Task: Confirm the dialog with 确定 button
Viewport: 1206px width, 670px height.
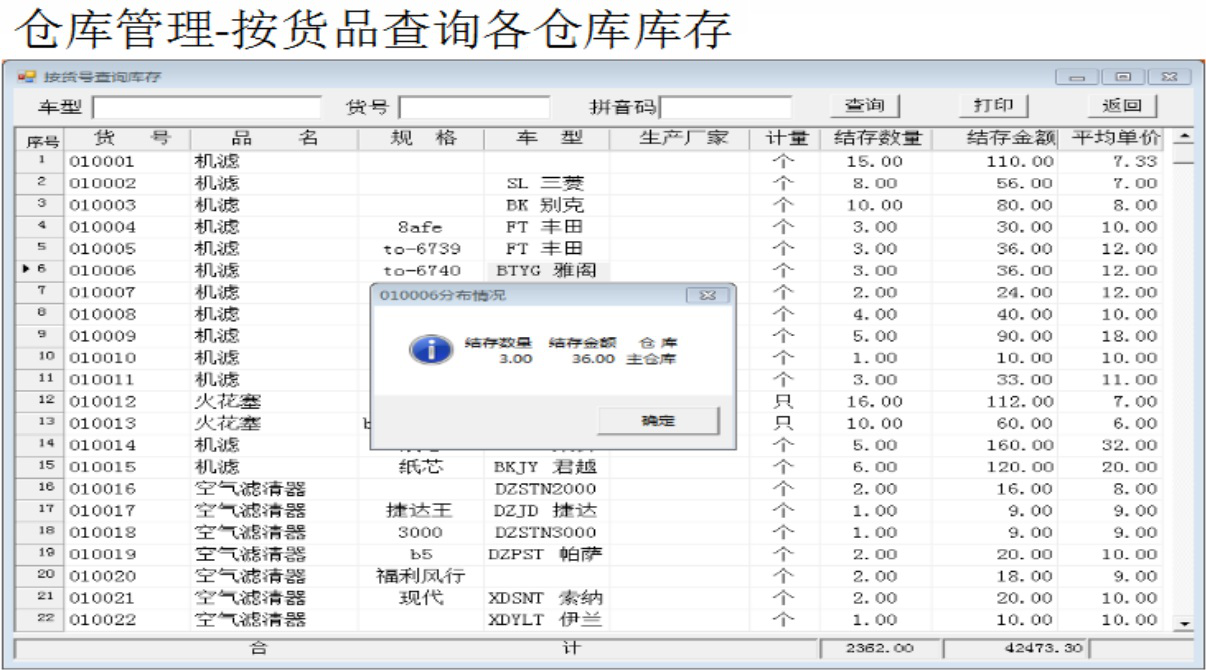Action: coord(657,421)
